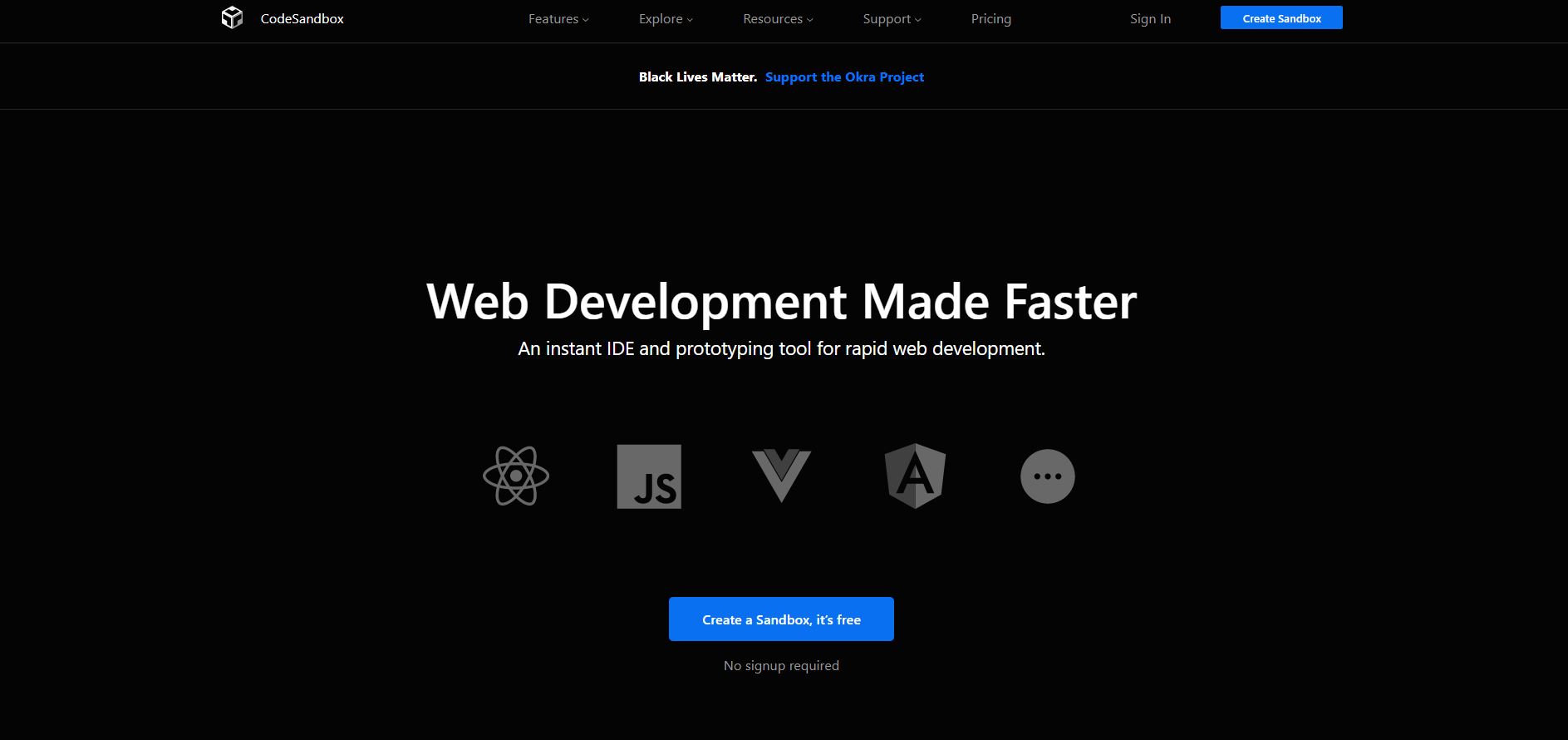Image resolution: width=1568 pixels, height=740 pixels.
Task: Go to the Pricing page
Action: coord(991,18)
